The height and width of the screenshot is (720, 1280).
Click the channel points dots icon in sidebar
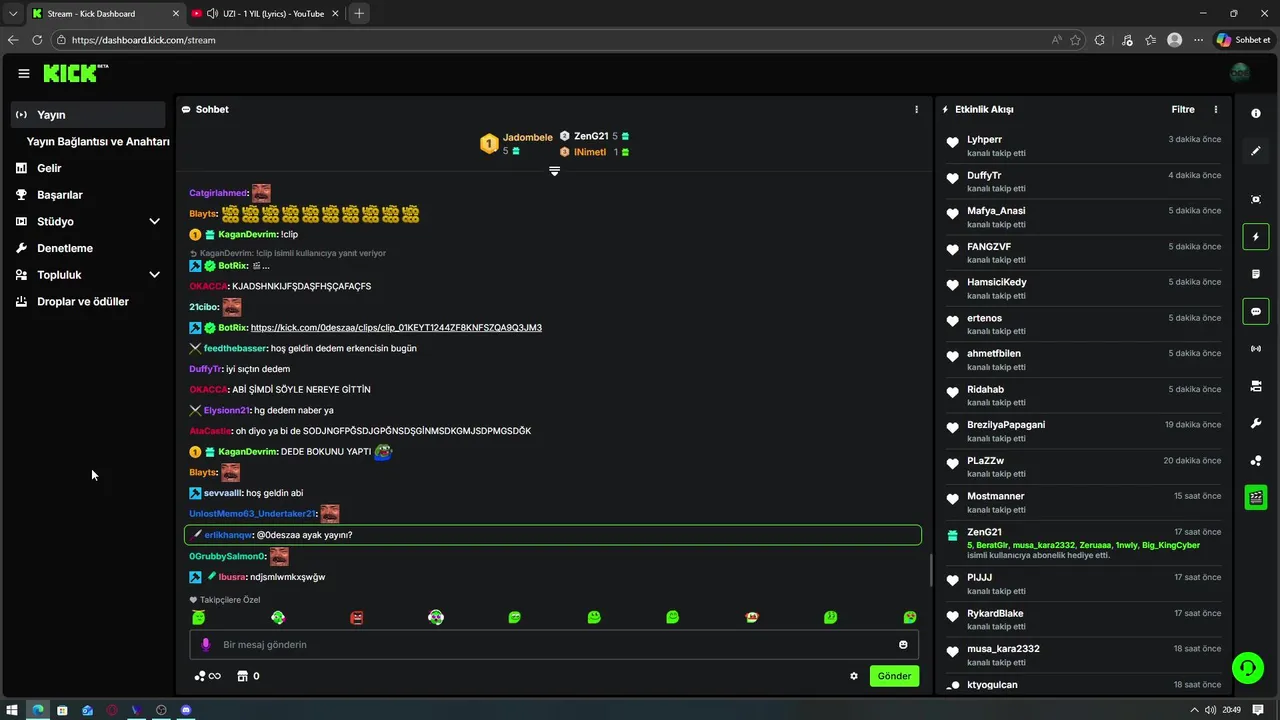pyautogui.click(x=1256, y=460)
